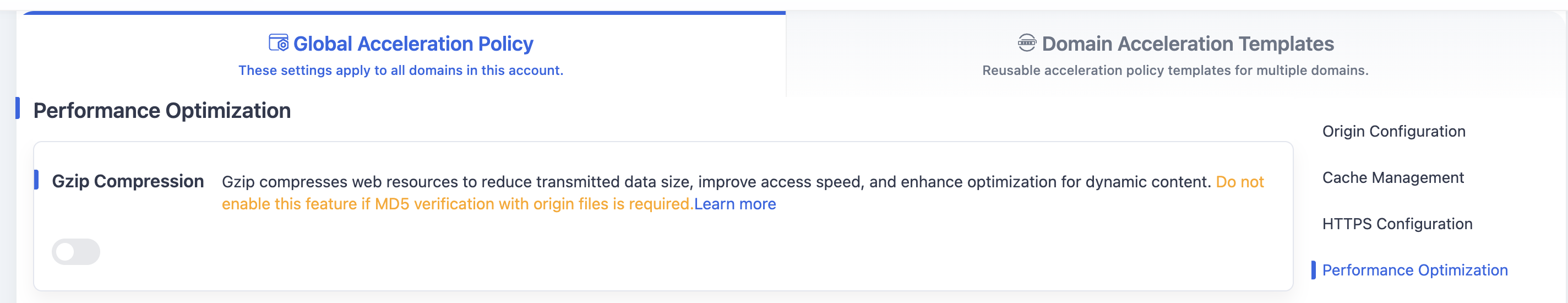Open the Learn more link
The width and height of the screenshot is (1568, 303).
(x=734, y=204)
